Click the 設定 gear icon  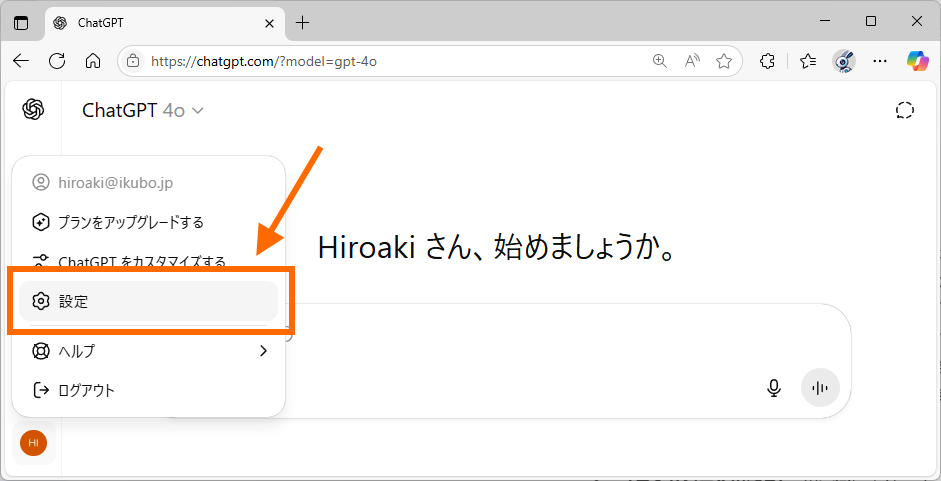point(40,301)
